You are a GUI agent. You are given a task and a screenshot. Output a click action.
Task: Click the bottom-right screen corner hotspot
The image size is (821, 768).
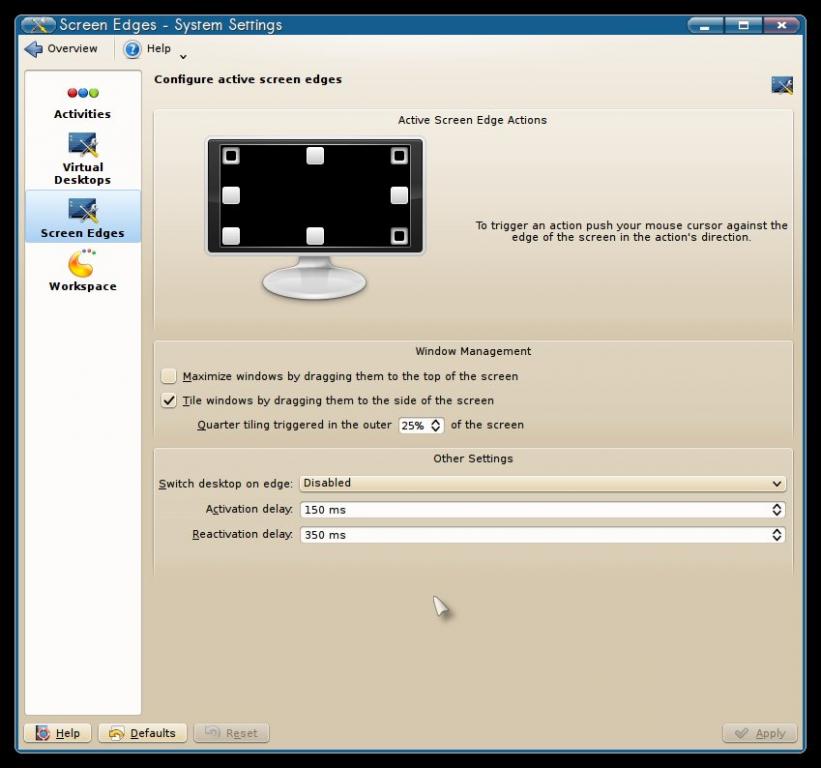point(399,236)
